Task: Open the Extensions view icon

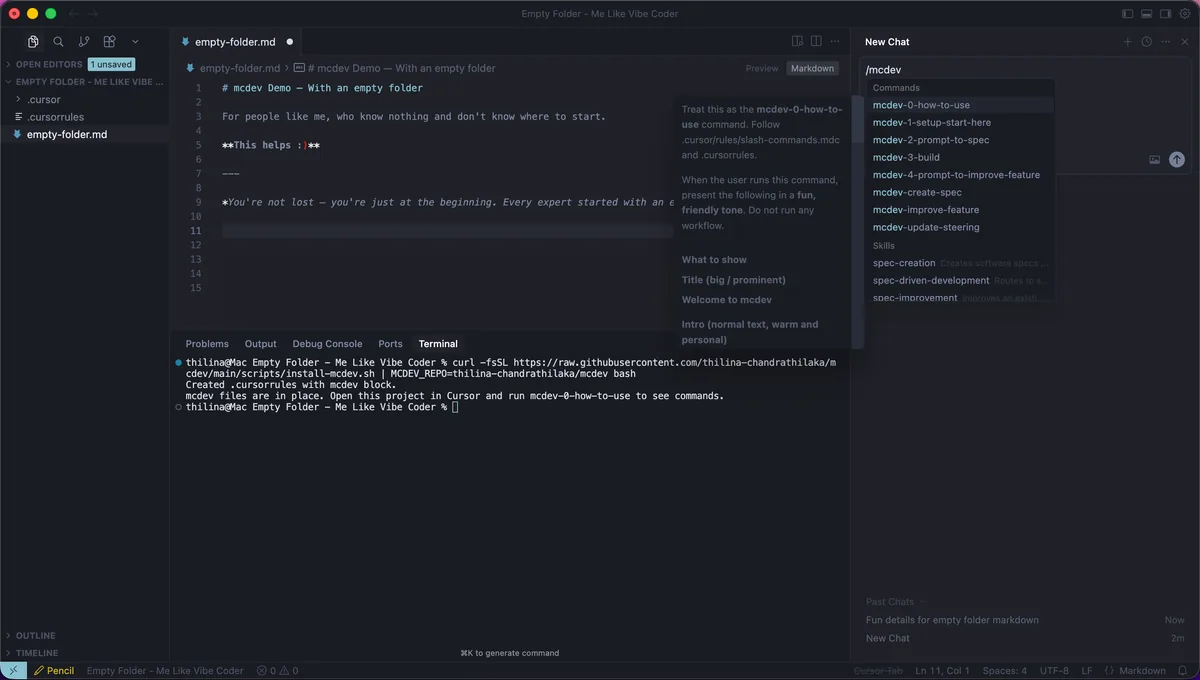Action: tap(110, 42)
